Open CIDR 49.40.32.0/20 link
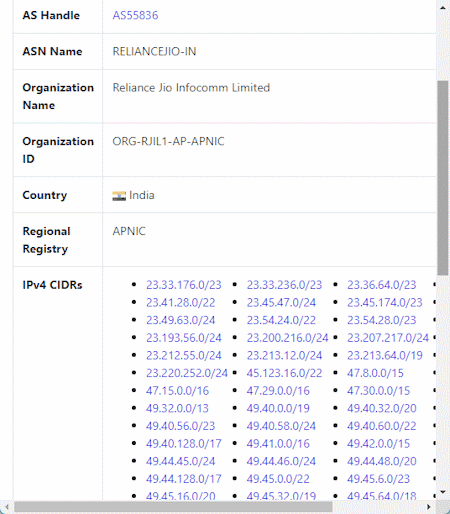The width and height of the screenshot is (450, 514). [x=382, y=409]
